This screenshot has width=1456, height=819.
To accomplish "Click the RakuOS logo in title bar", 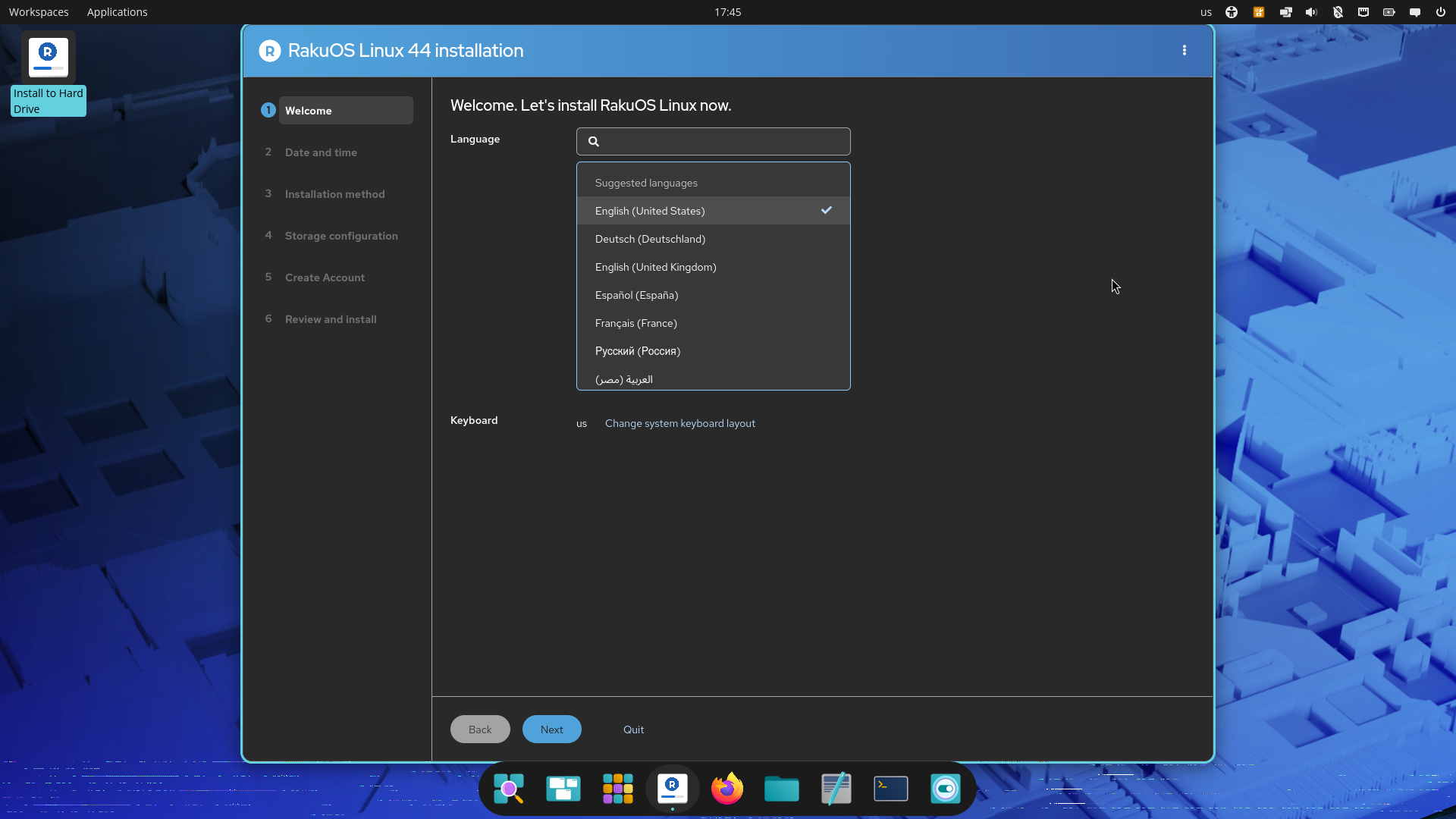I will [x=269, y=51].
